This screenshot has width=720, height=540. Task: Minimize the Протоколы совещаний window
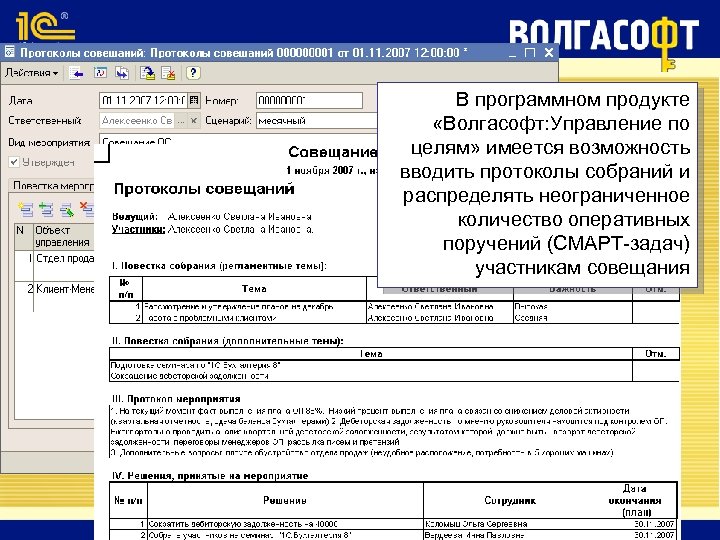click(514, 53)
